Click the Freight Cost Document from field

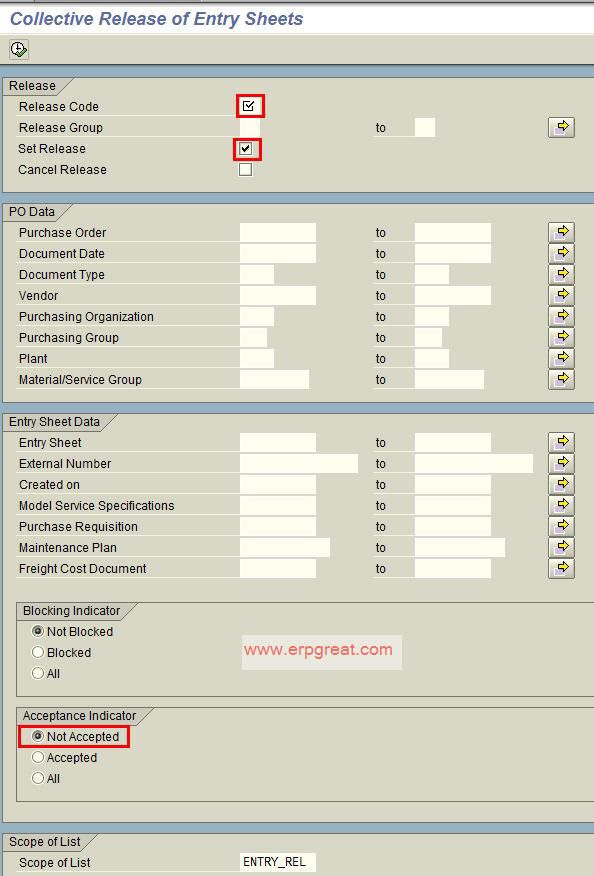278,569
